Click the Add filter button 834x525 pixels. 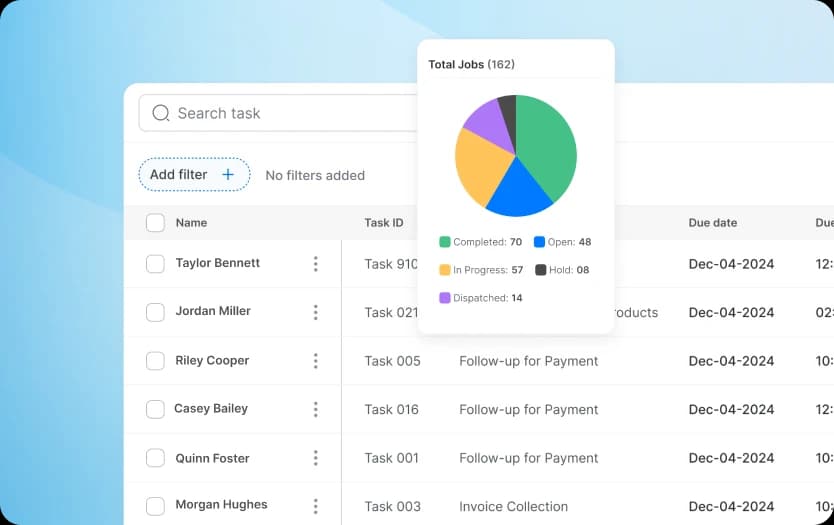195,174
